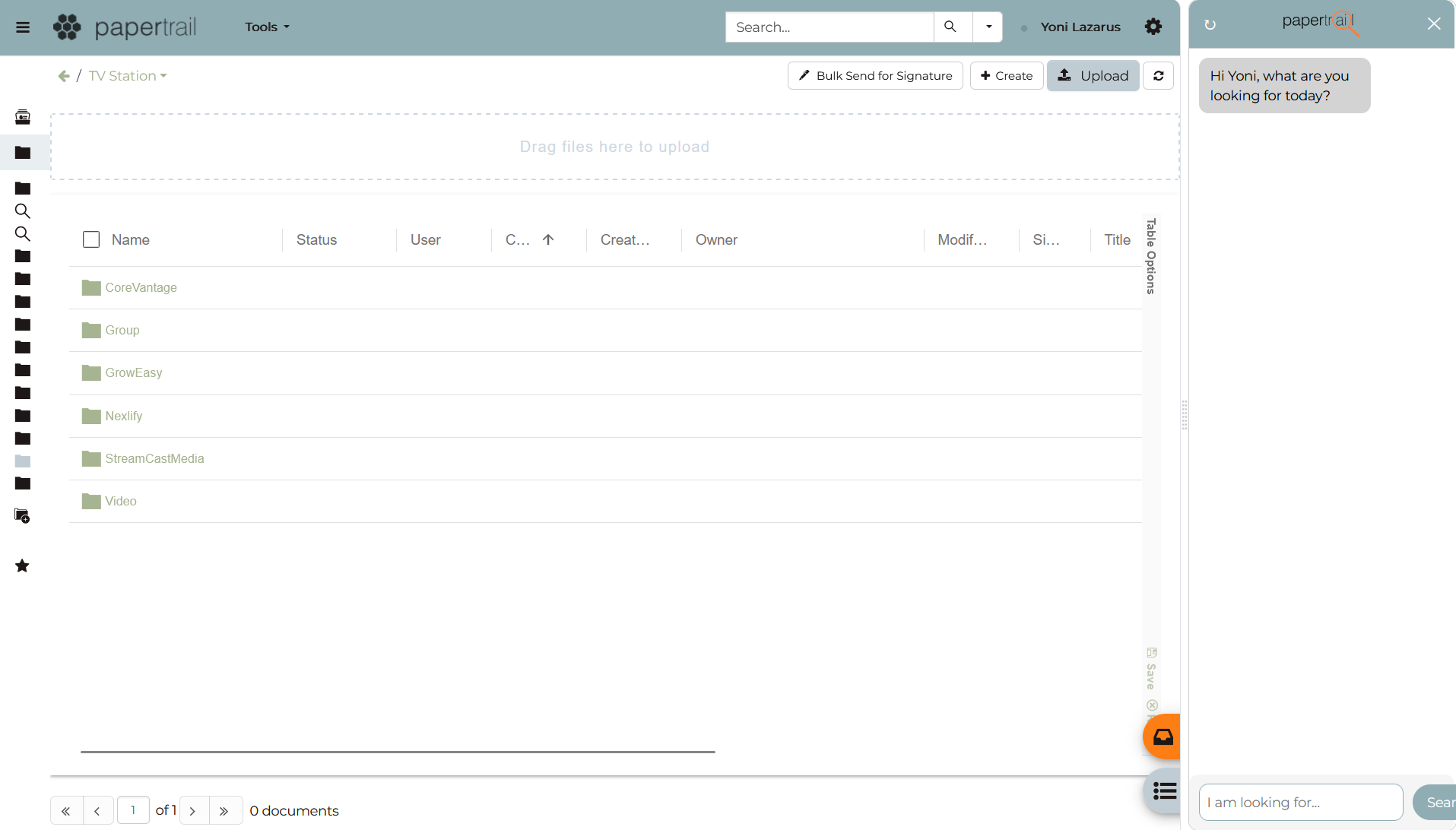This screenshot has width=1456, height=830.
Task: Click the Video row folder icon
Action: 91,502
